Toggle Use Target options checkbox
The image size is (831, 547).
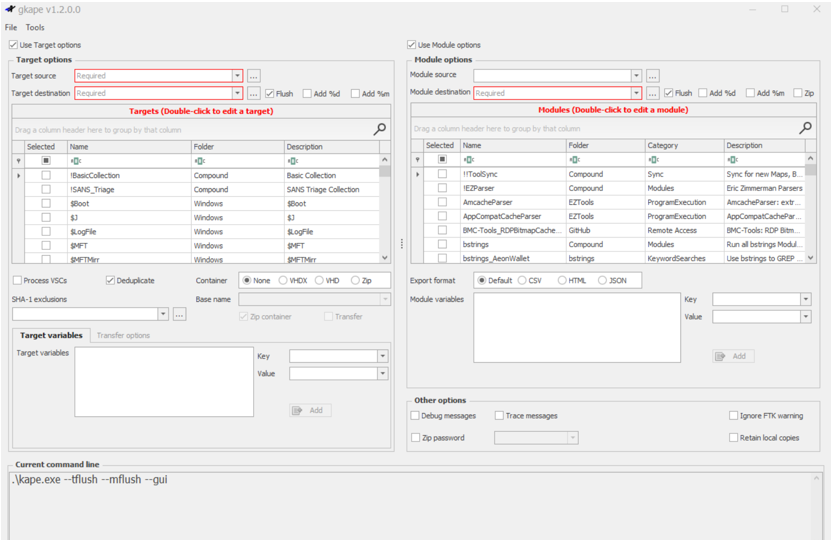pyautogui.click(x=13, y=45)
